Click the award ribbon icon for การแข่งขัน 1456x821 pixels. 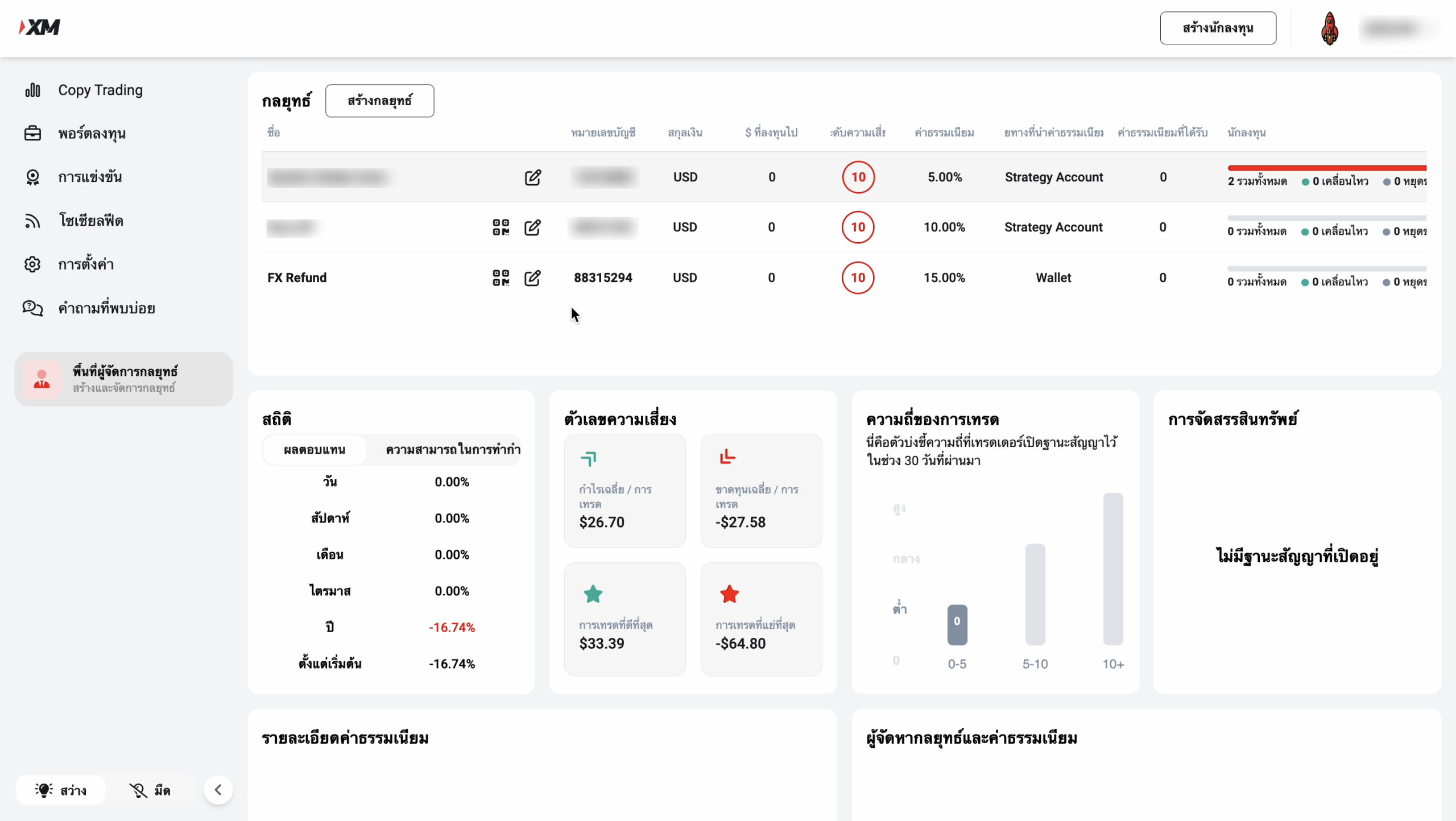32,177
